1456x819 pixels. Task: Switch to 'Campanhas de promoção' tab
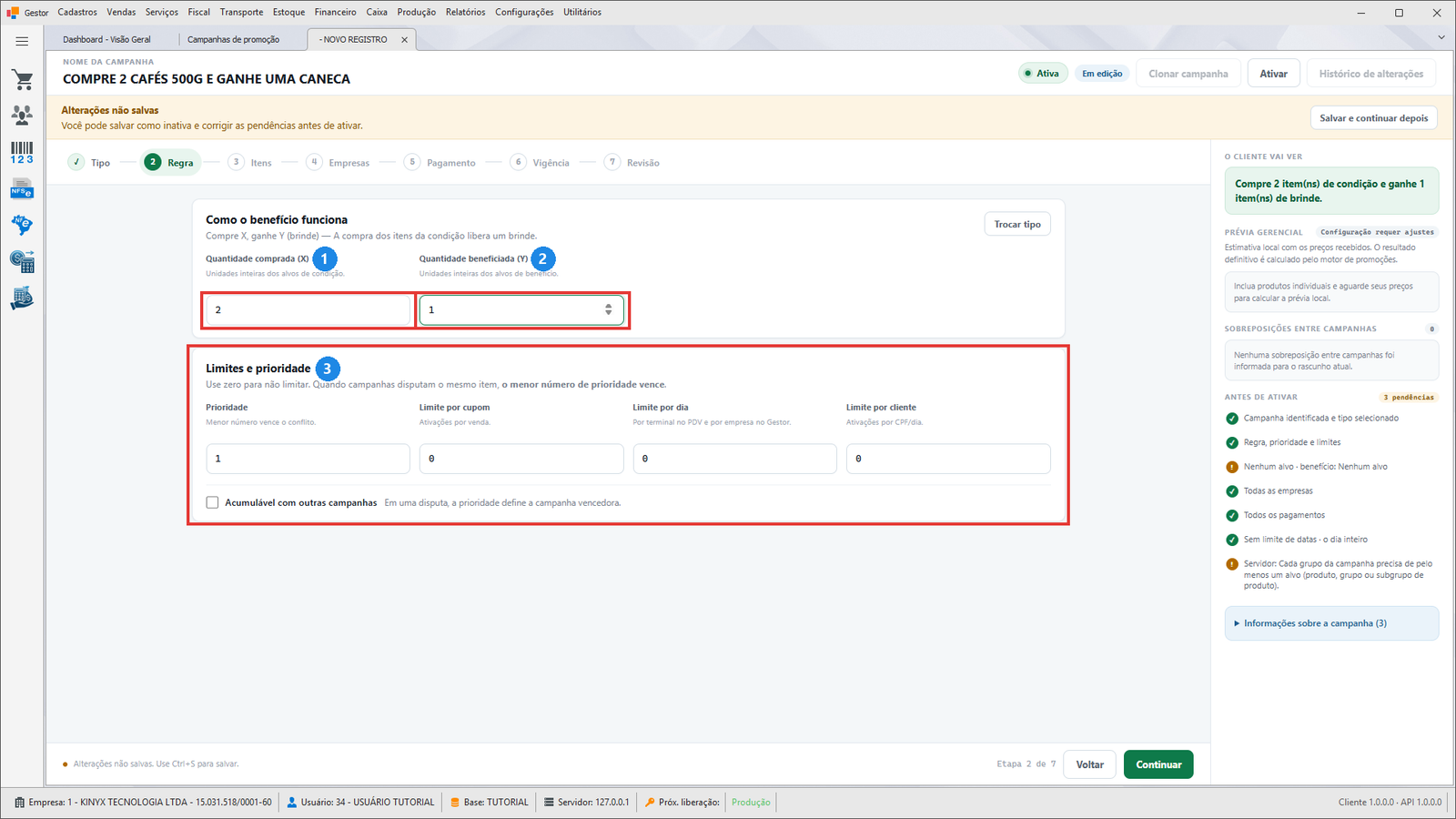point(234,40)
